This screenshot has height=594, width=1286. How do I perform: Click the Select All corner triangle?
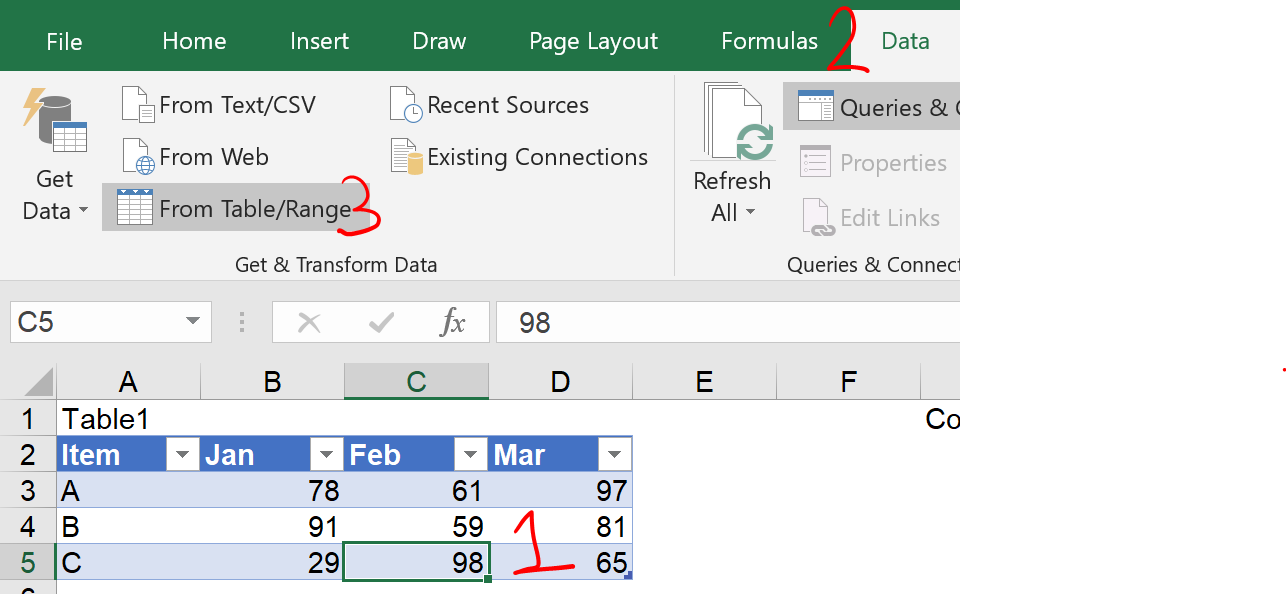[39, 382]
